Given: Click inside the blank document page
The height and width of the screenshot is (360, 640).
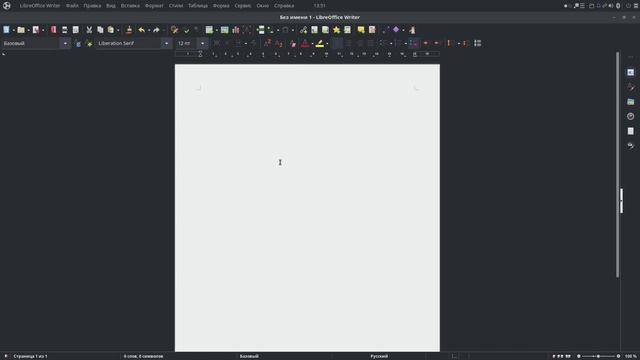Looking at the screenshot, I should [x=307, y=208].
